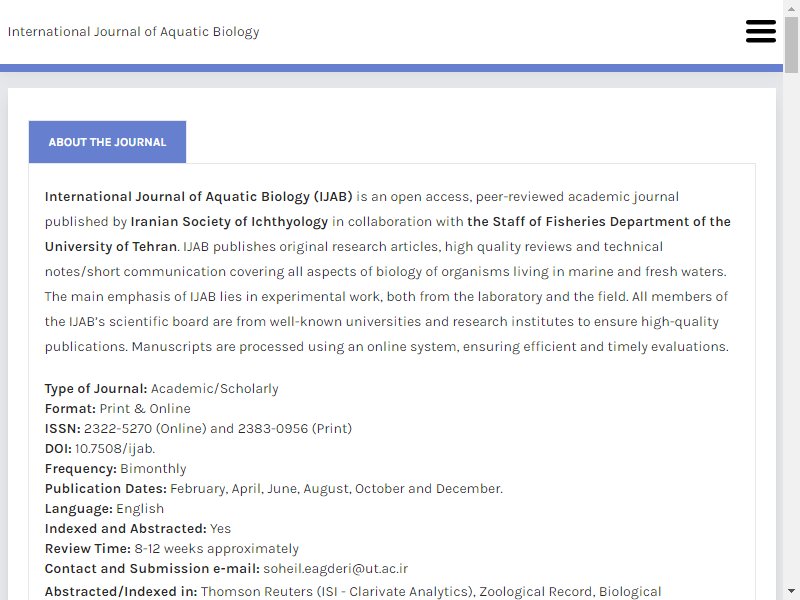The width and height of the screenshot is (800, 600).
Task: Click the Publication Dates line
Action: point(273,488)
